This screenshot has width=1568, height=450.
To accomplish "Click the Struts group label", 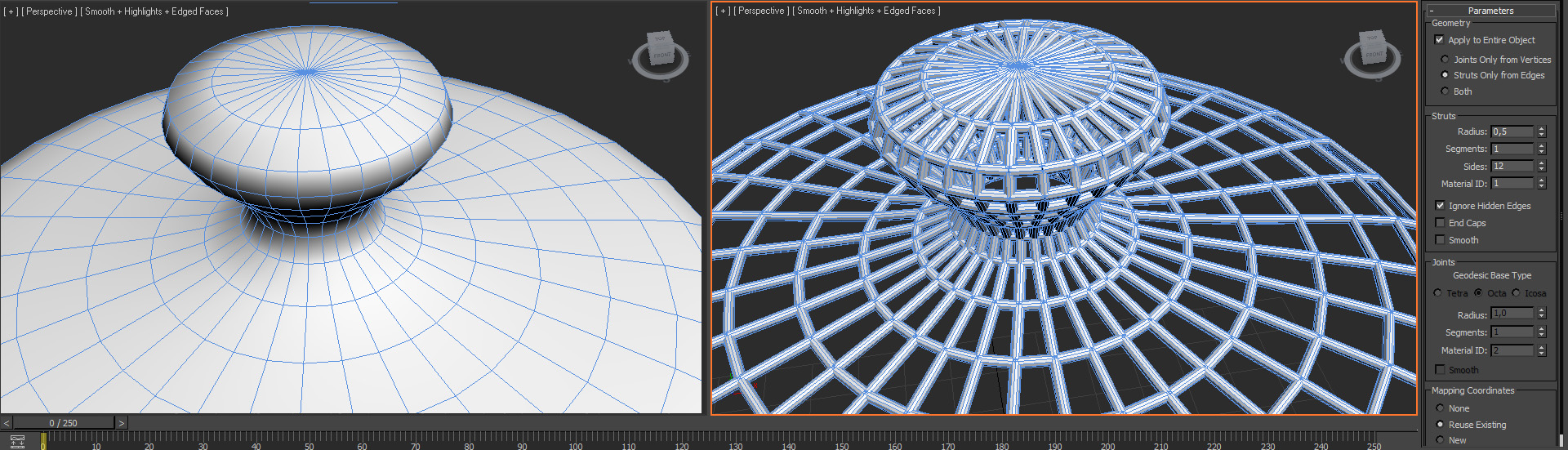I will coord(1443,116).
